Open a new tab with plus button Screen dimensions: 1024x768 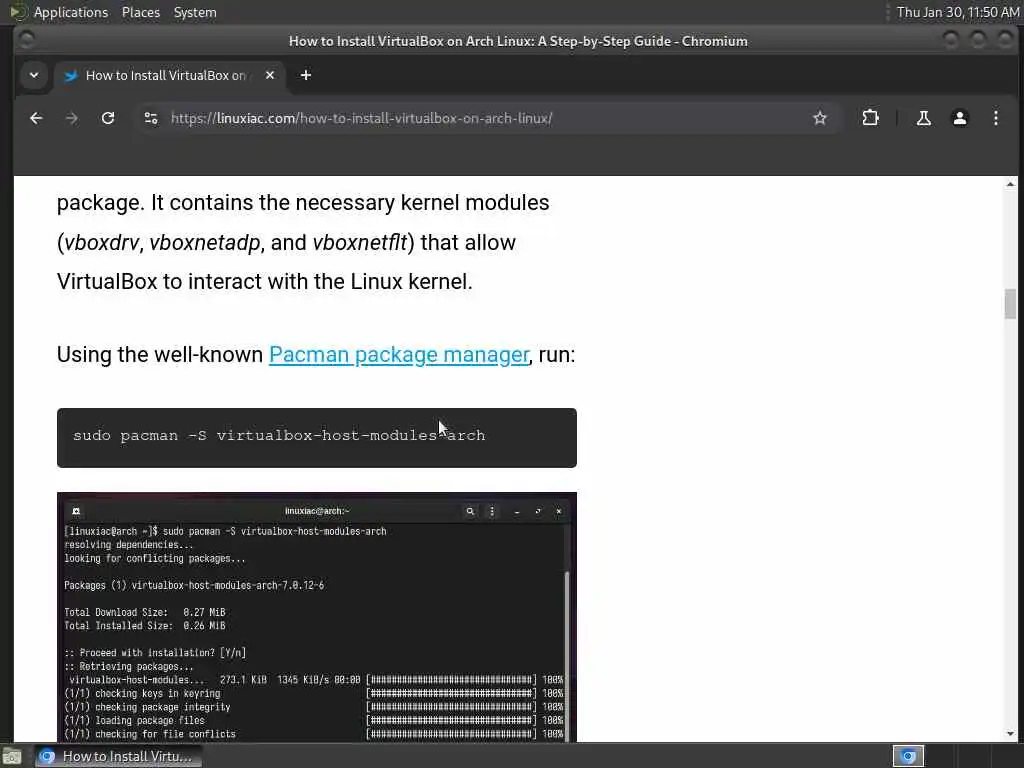(x=306, y=75)
